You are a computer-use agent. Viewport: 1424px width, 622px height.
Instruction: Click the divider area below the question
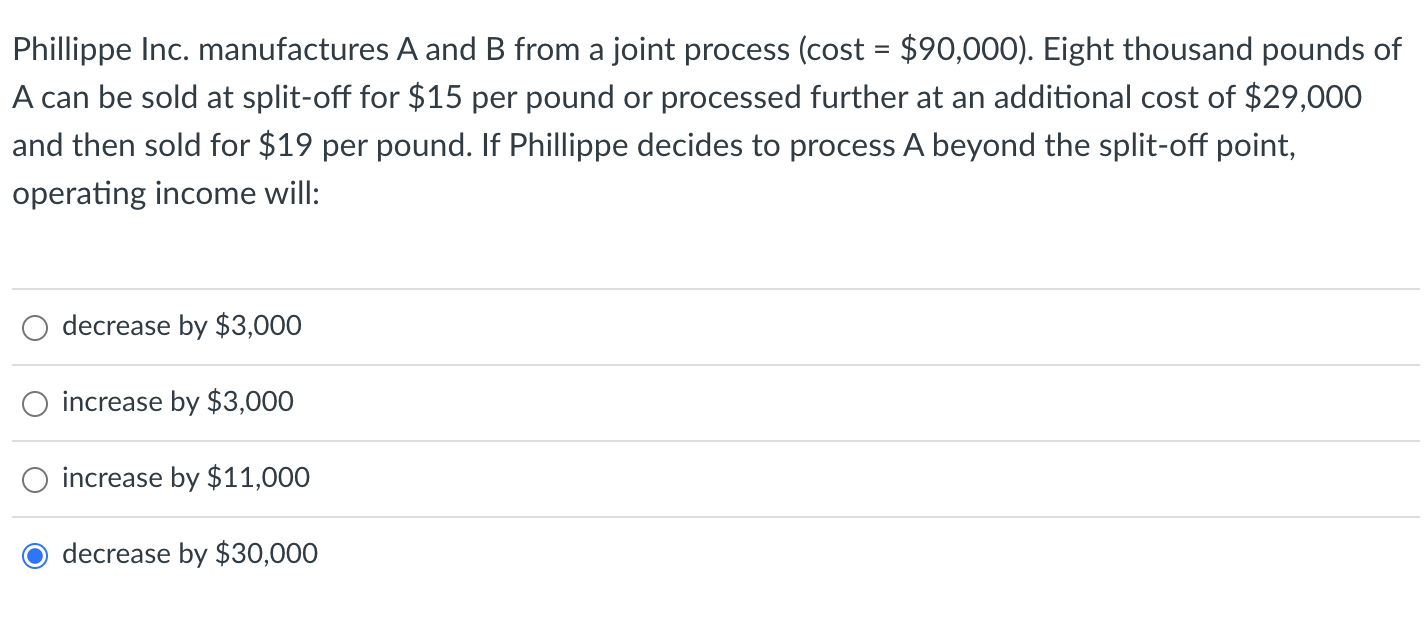(700, 289)
